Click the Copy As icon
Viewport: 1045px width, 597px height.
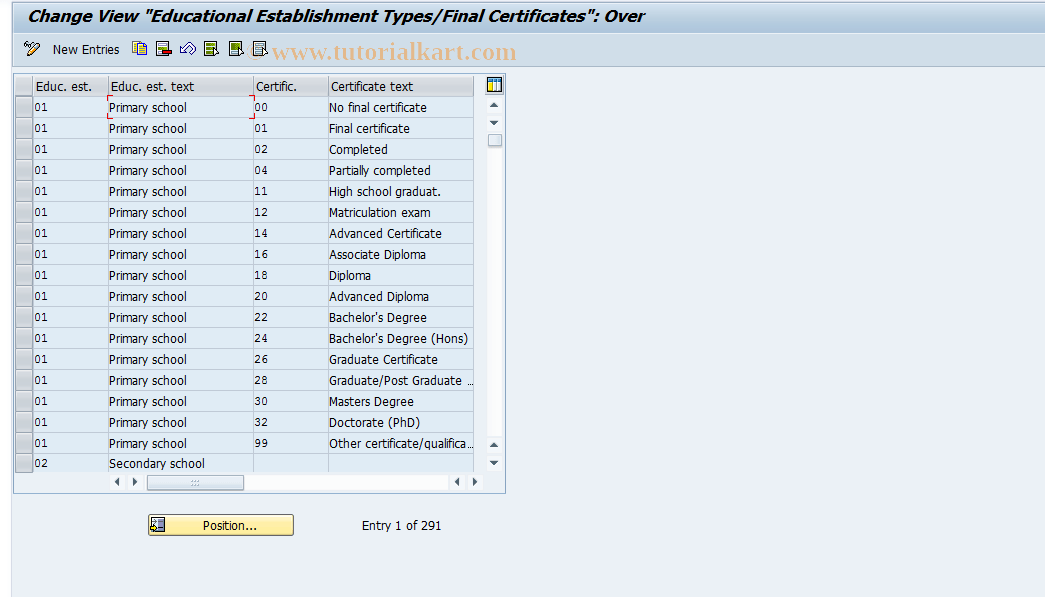(x=139, y=48)
